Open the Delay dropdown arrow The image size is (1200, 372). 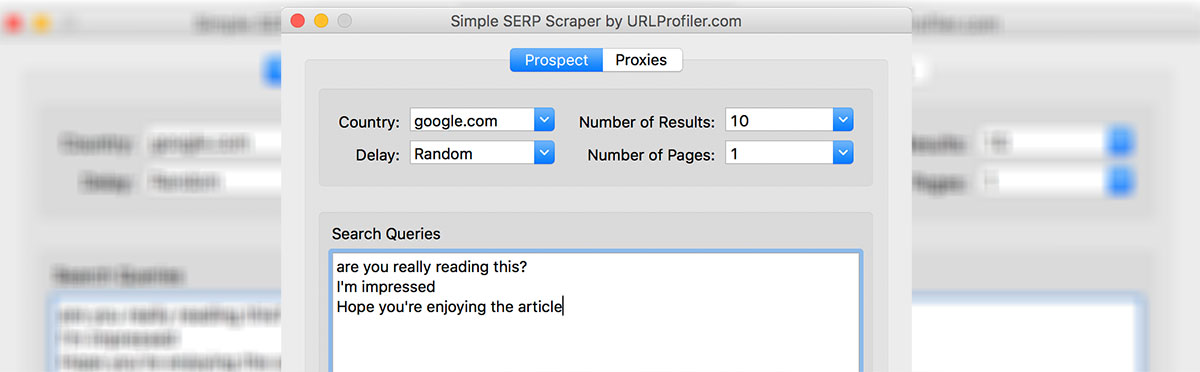(544, 153)
